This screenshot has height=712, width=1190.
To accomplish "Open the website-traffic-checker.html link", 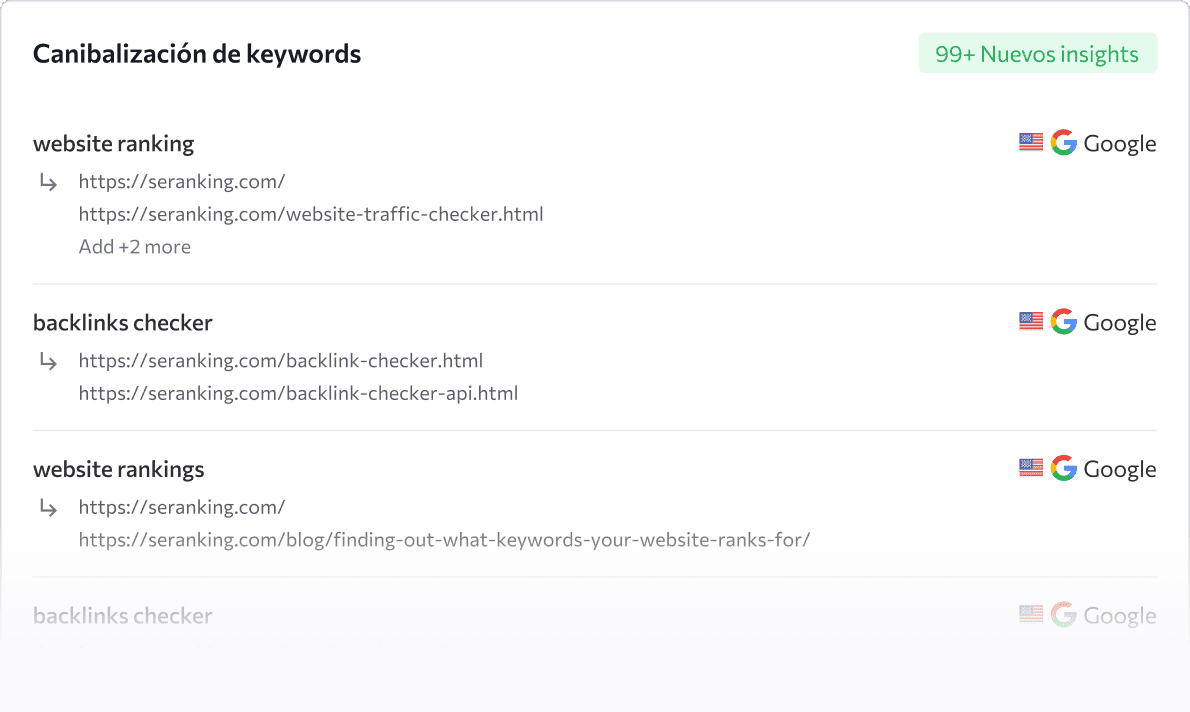I will 311,214.
